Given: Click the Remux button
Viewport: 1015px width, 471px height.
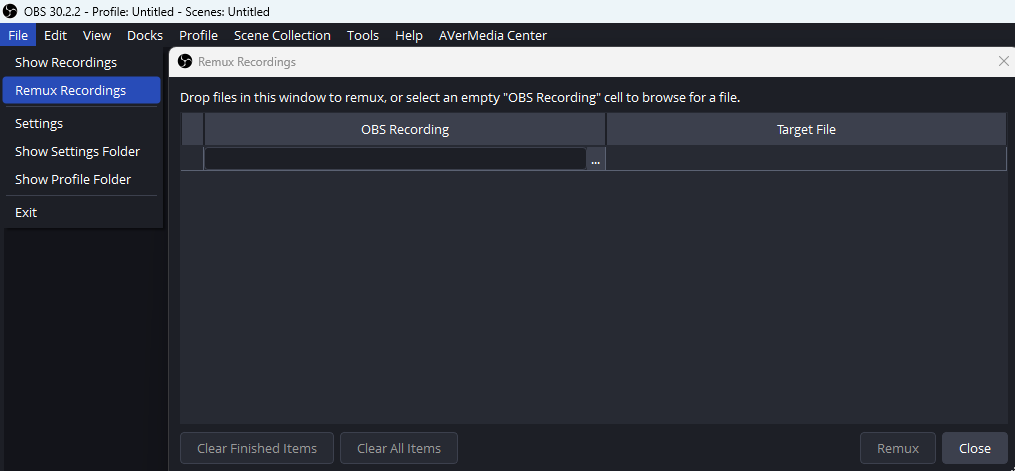Looking at the screenshot, I should point(897,448).
